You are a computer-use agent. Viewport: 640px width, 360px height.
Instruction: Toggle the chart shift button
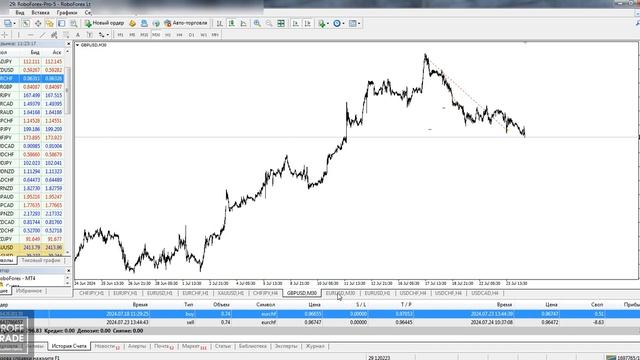click(307, 24)
